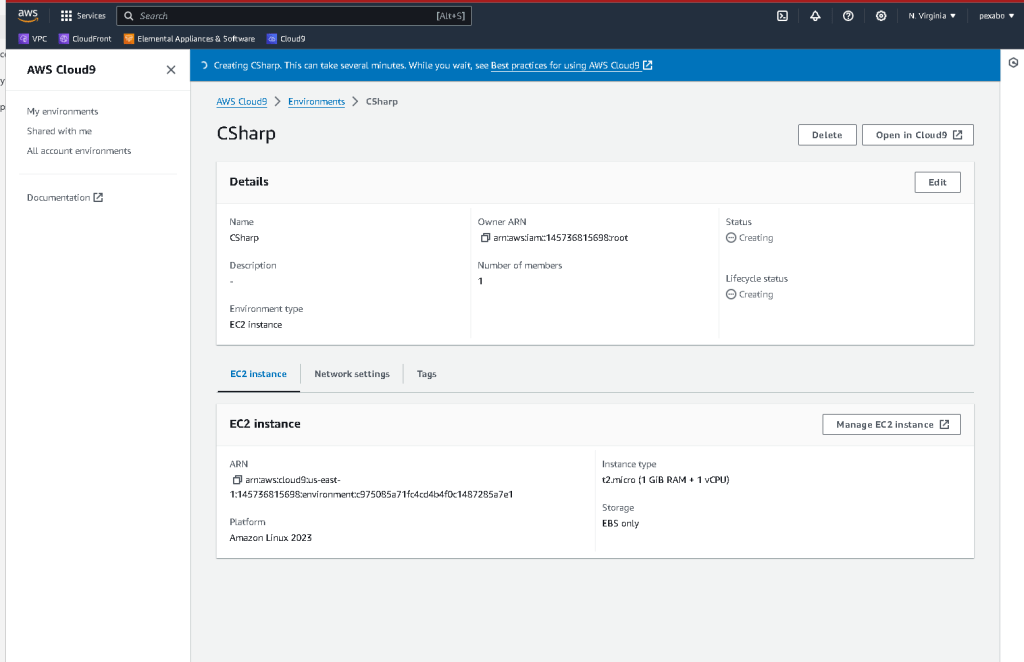Click the search magnifier icon

click(129, 16)
